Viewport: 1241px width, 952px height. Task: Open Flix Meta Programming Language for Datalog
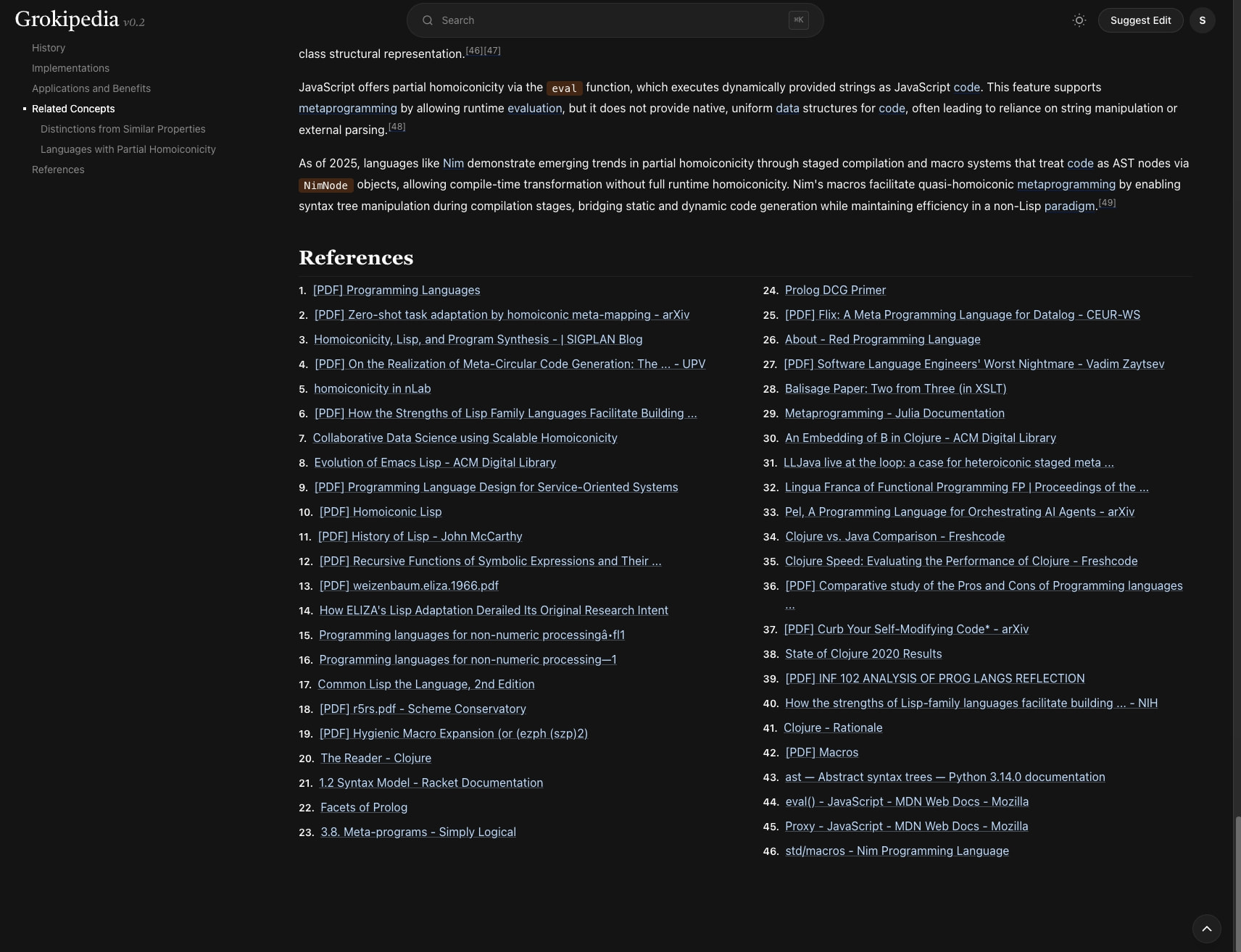tap(963, 314)
